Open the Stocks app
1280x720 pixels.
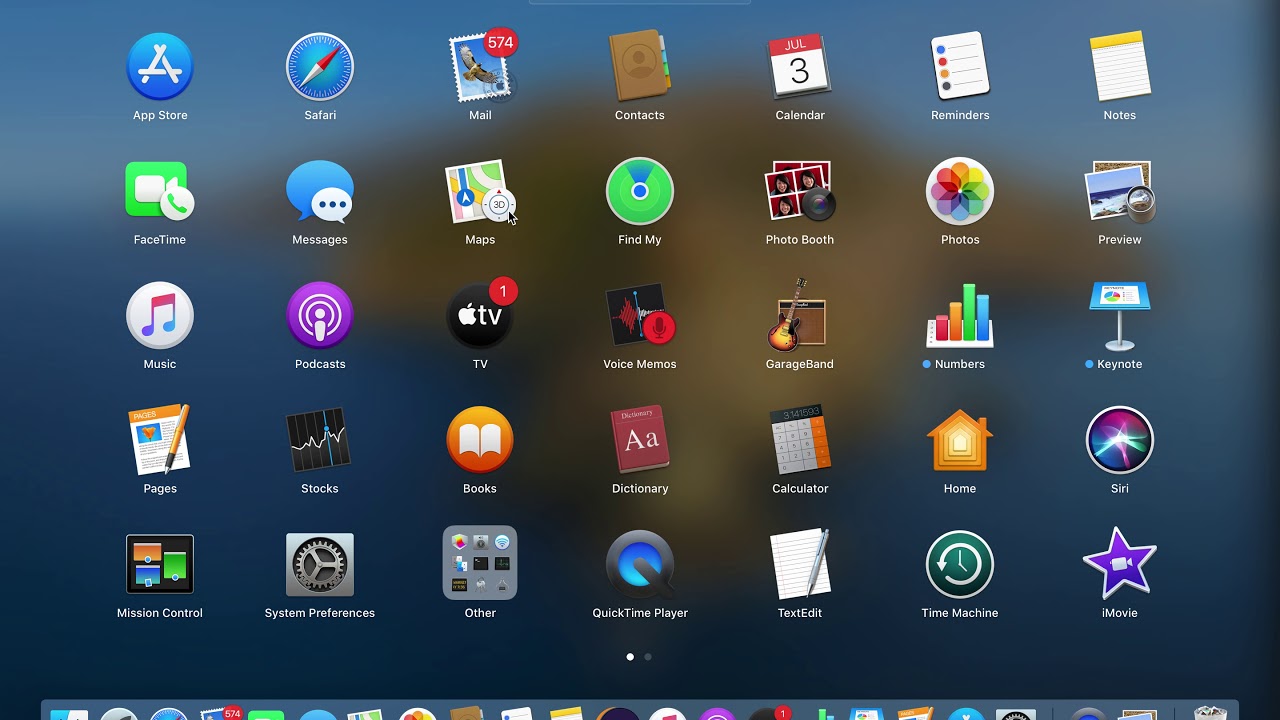point(320,440)
